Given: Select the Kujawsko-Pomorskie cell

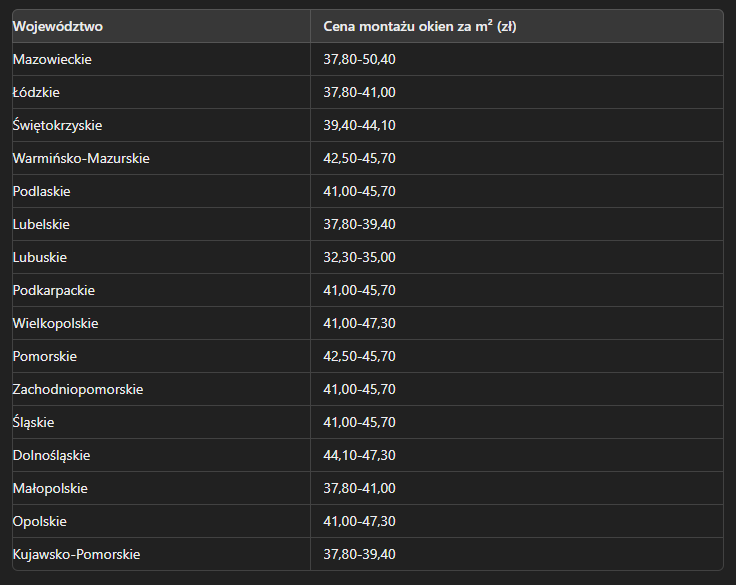Looking at the screenshot, I should coord(76,554).
